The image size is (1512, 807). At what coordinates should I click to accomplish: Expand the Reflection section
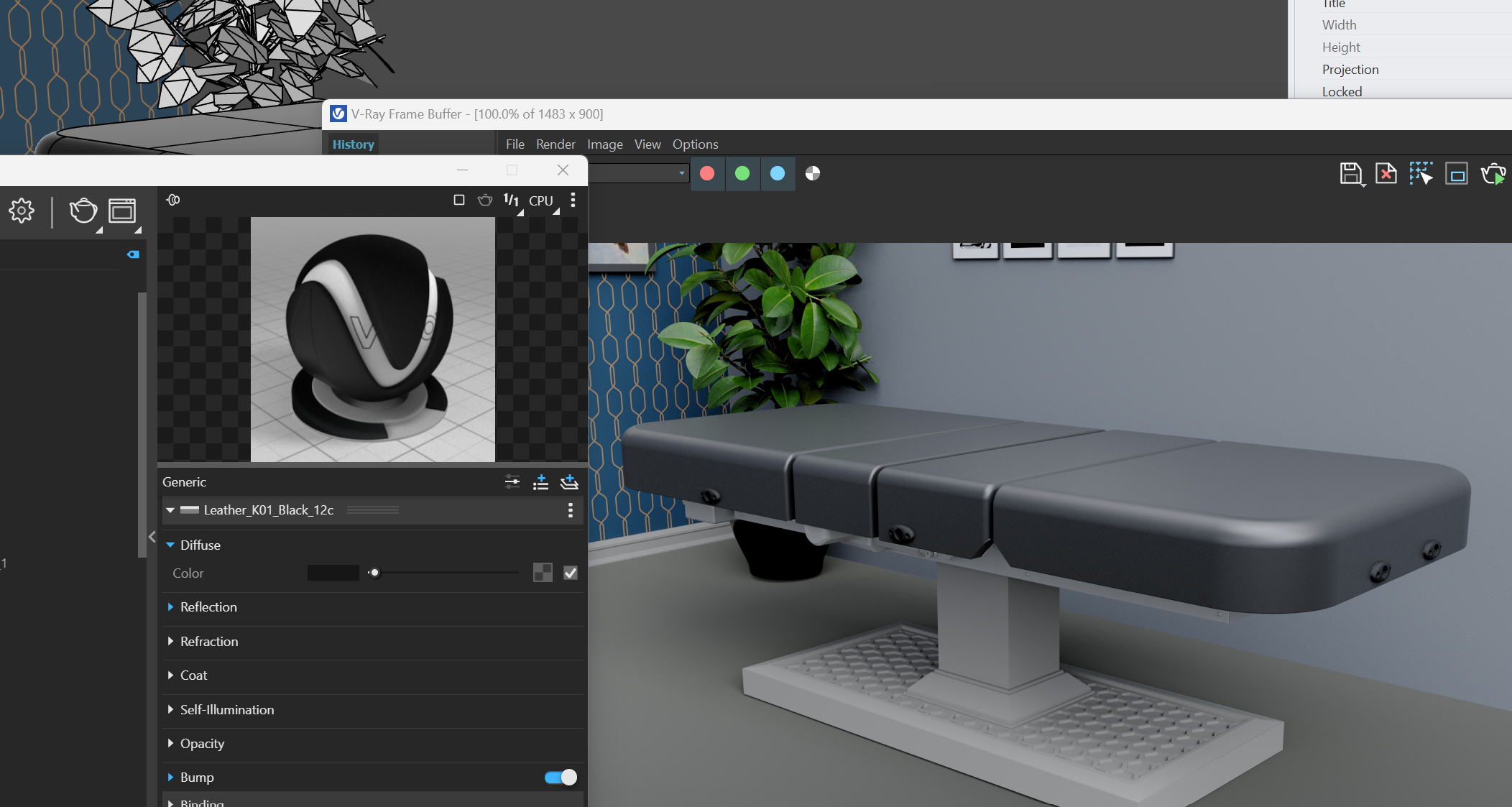click(x=170, y=607)
